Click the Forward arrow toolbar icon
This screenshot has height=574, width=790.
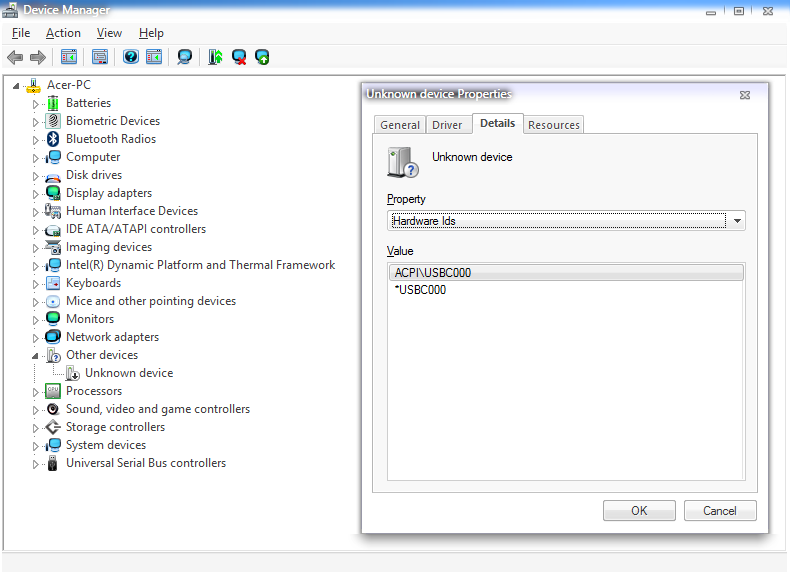(x=38, y=57)
